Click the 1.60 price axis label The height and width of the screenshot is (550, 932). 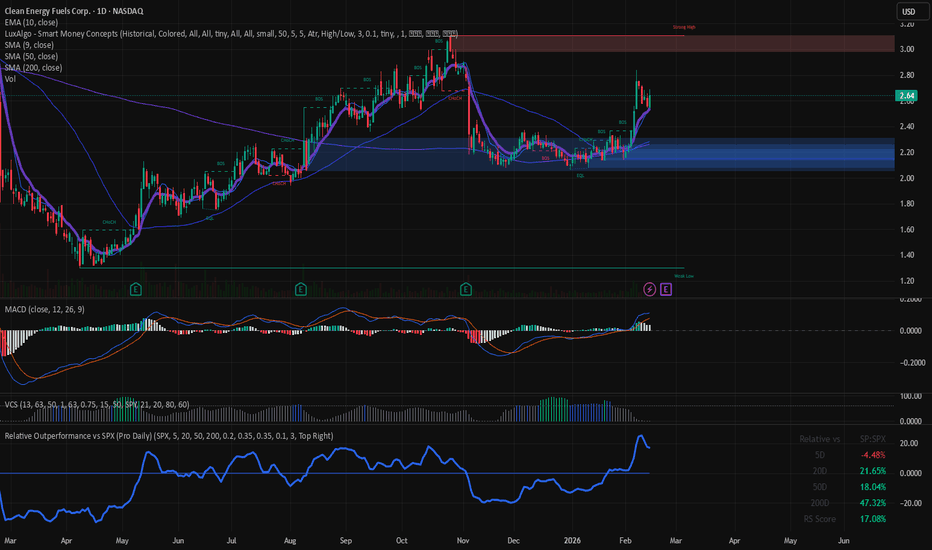pos(906,230)
